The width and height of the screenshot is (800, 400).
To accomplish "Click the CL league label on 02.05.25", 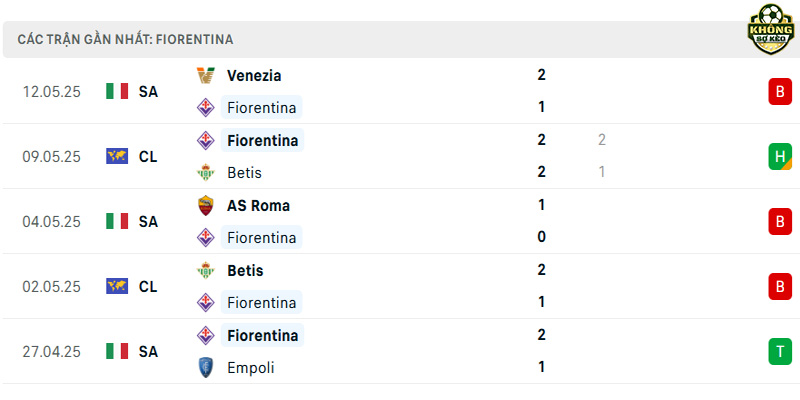I will click(148, 287).
